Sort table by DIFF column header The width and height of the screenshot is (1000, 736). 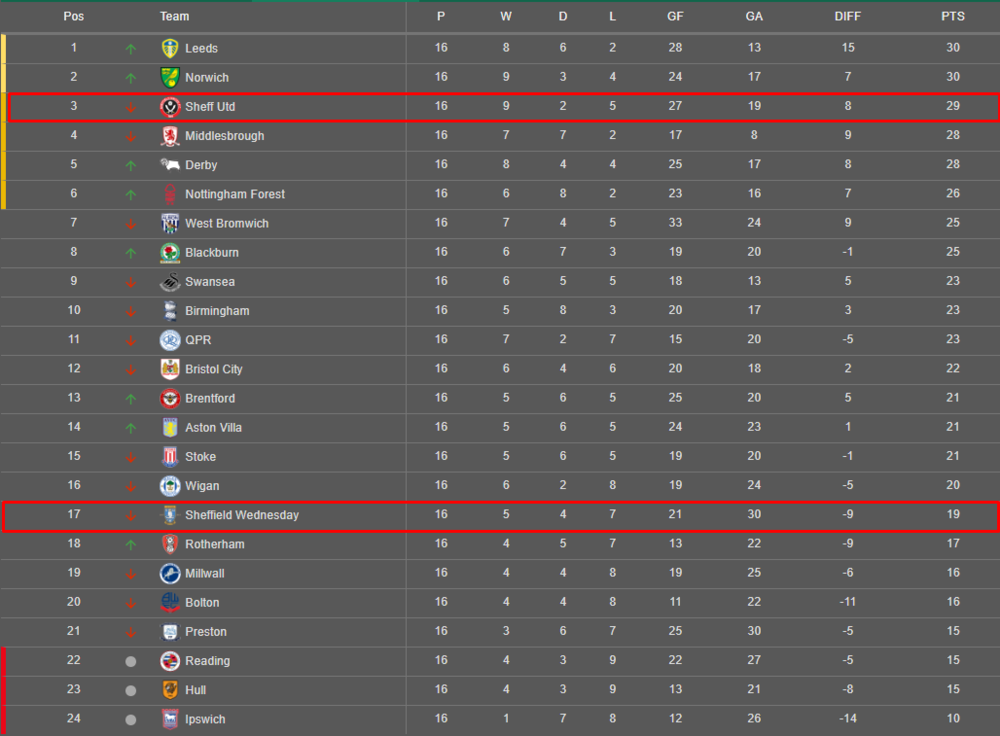pyautogui.click(x=848, y=17)
